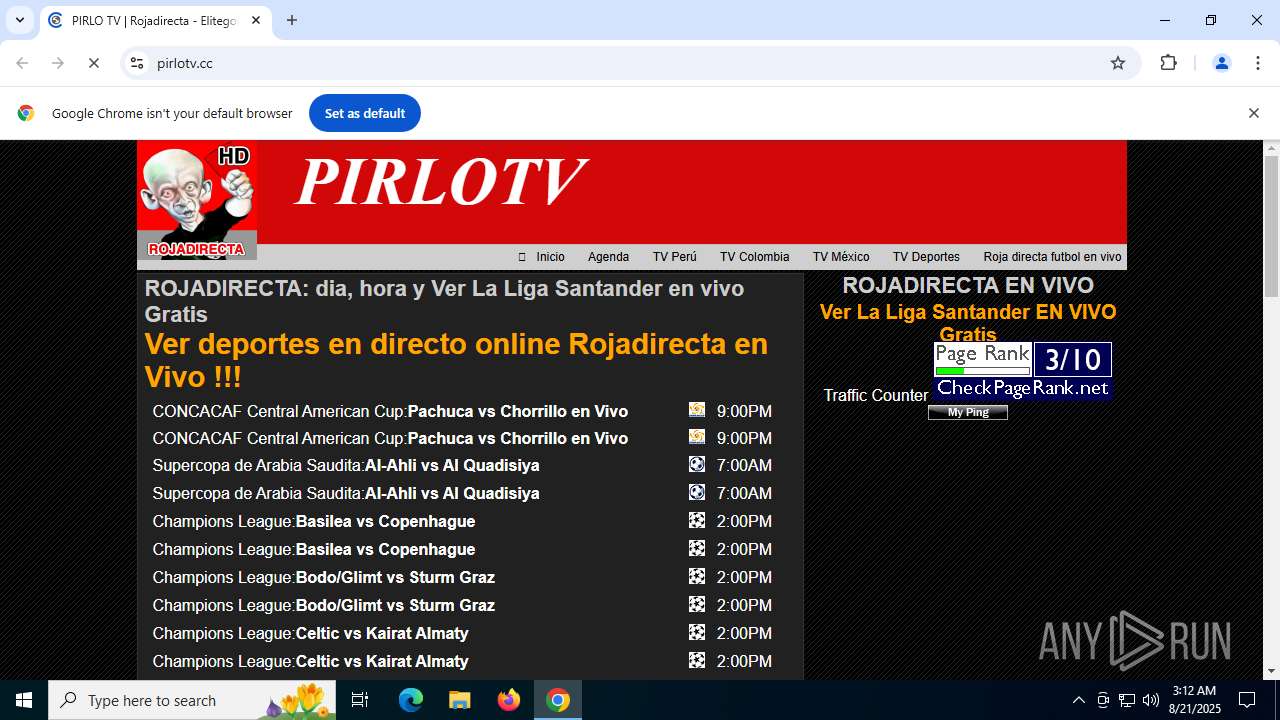
Task: Click the PirloTV Rojadirecta HD logo
Action: pos(197,200)
